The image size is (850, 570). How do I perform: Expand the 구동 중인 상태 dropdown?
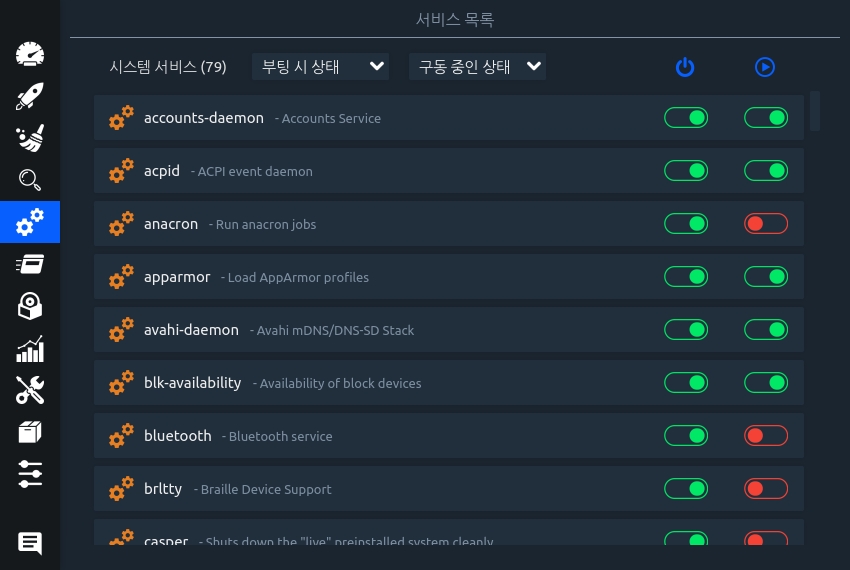[x=477, y=67]
